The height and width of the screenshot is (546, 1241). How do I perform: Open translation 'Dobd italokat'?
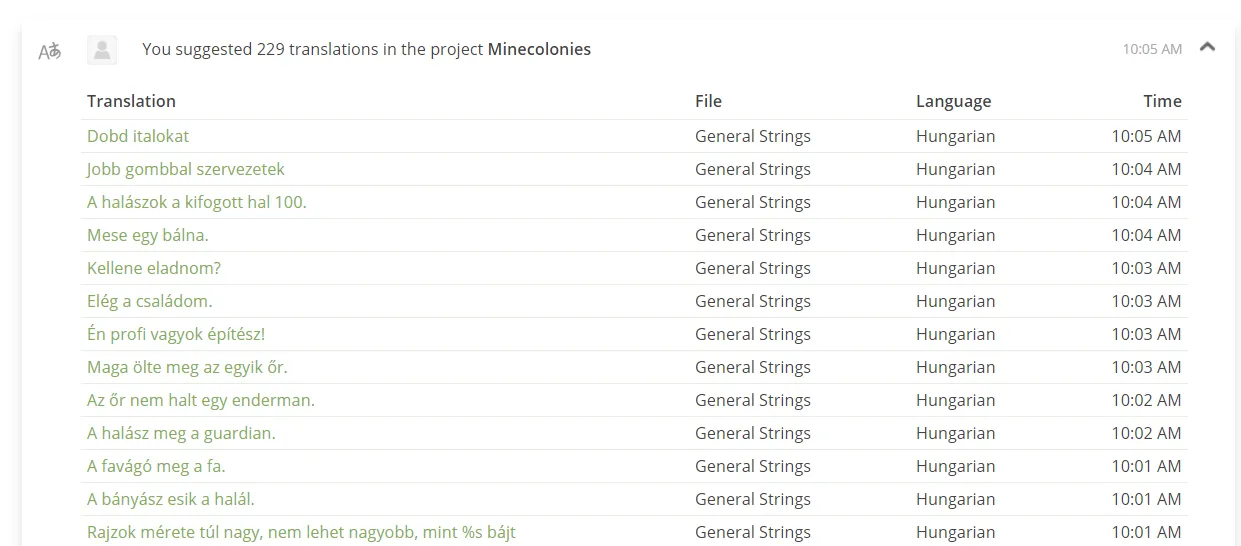click(138, 136)
